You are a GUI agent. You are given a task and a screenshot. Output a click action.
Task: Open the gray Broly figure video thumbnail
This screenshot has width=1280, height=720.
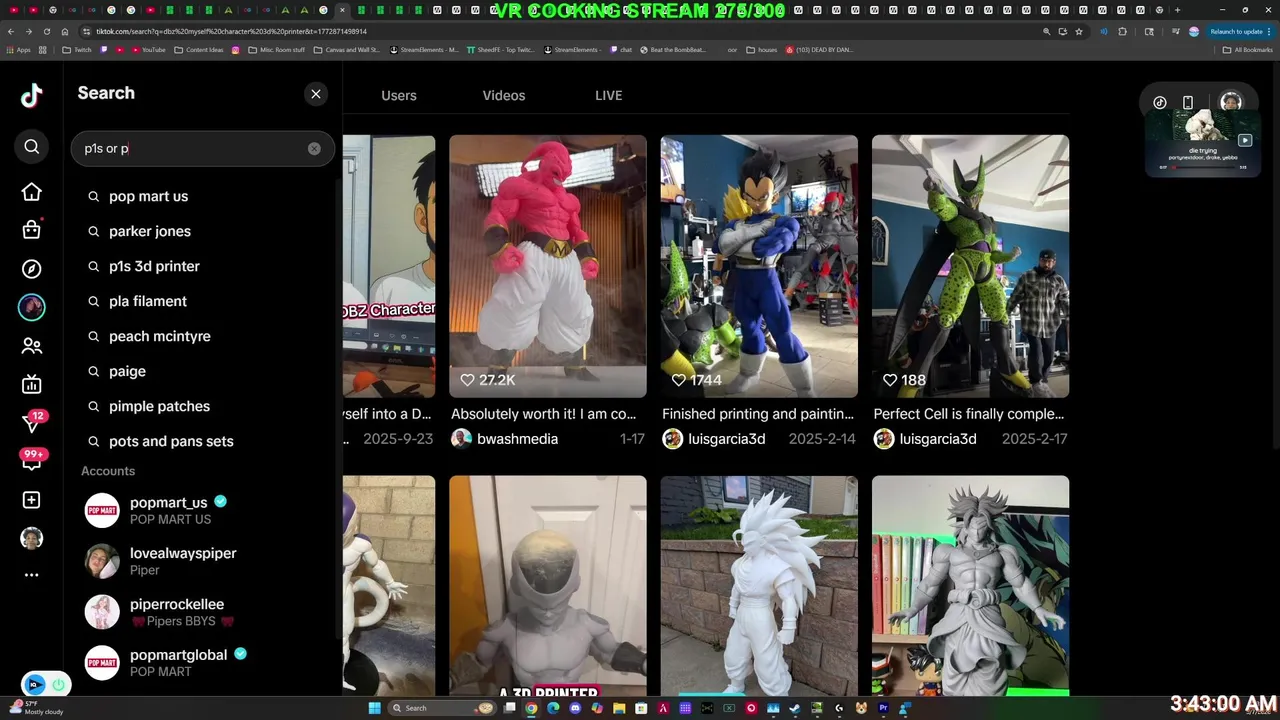coord(970,586)
